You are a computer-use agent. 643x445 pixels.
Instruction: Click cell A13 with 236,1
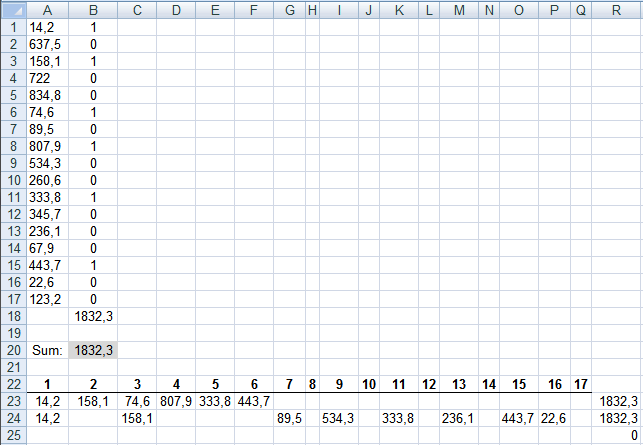tap(48, 232)
